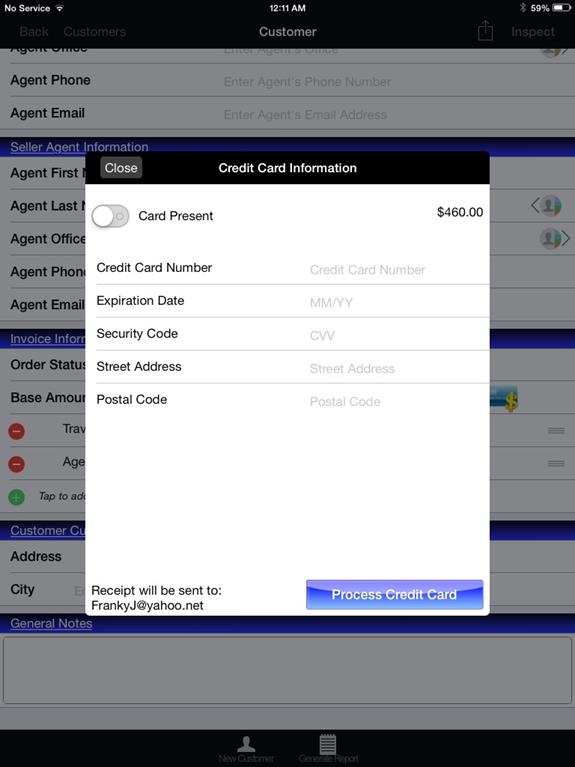Viewport: 575px width, 767px height.
Task: Tap contact icon with right chevron
Action: (x=554, y=239)
